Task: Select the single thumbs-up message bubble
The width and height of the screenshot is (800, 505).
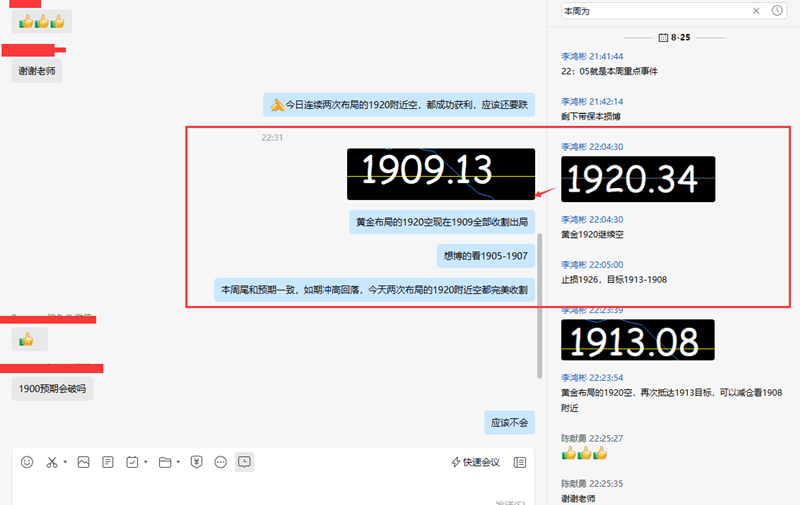Action: [x=30, y=339]
